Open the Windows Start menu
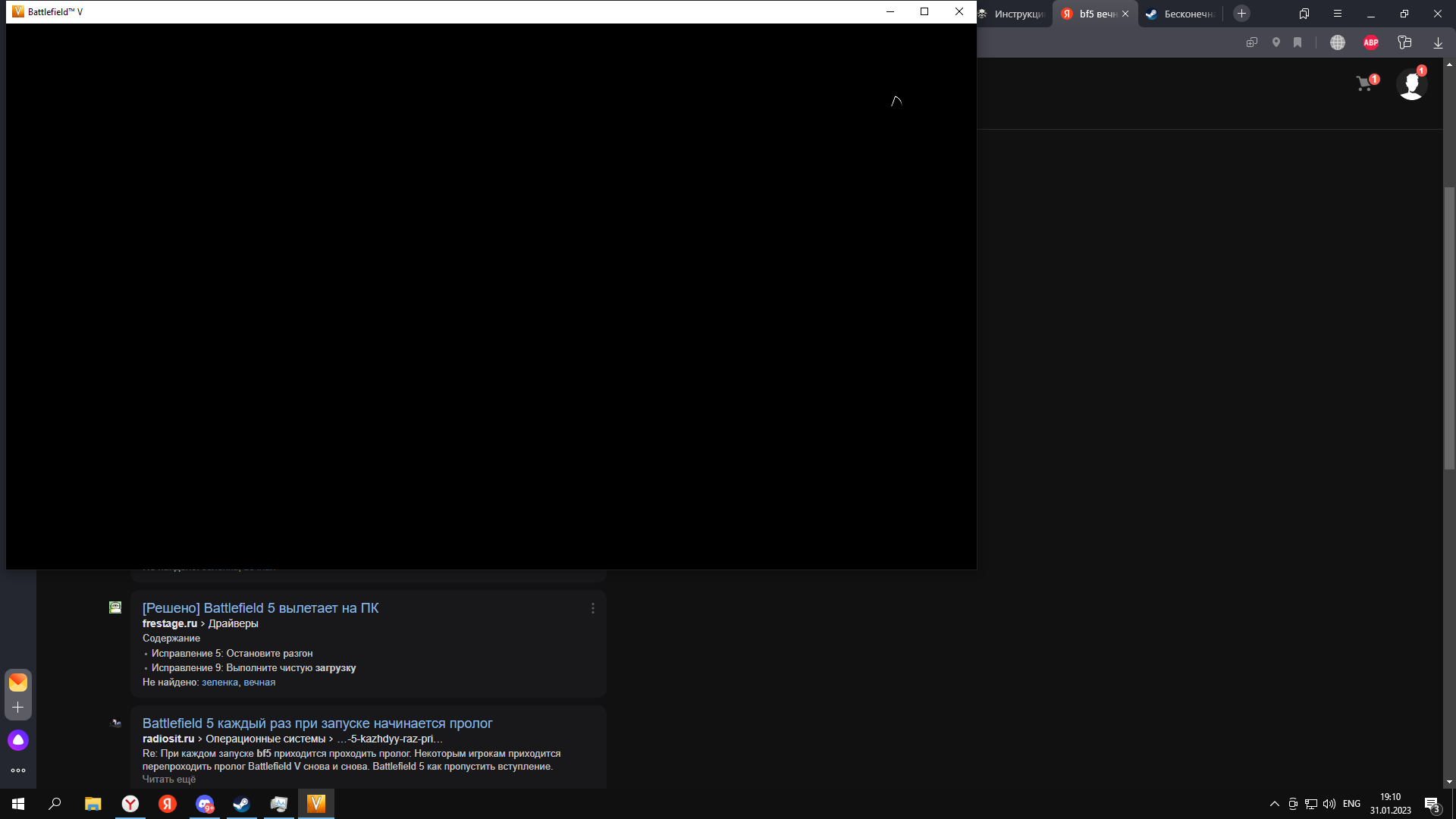The width and height of the screenshot is (1456, 819). [x=18, y=804]
